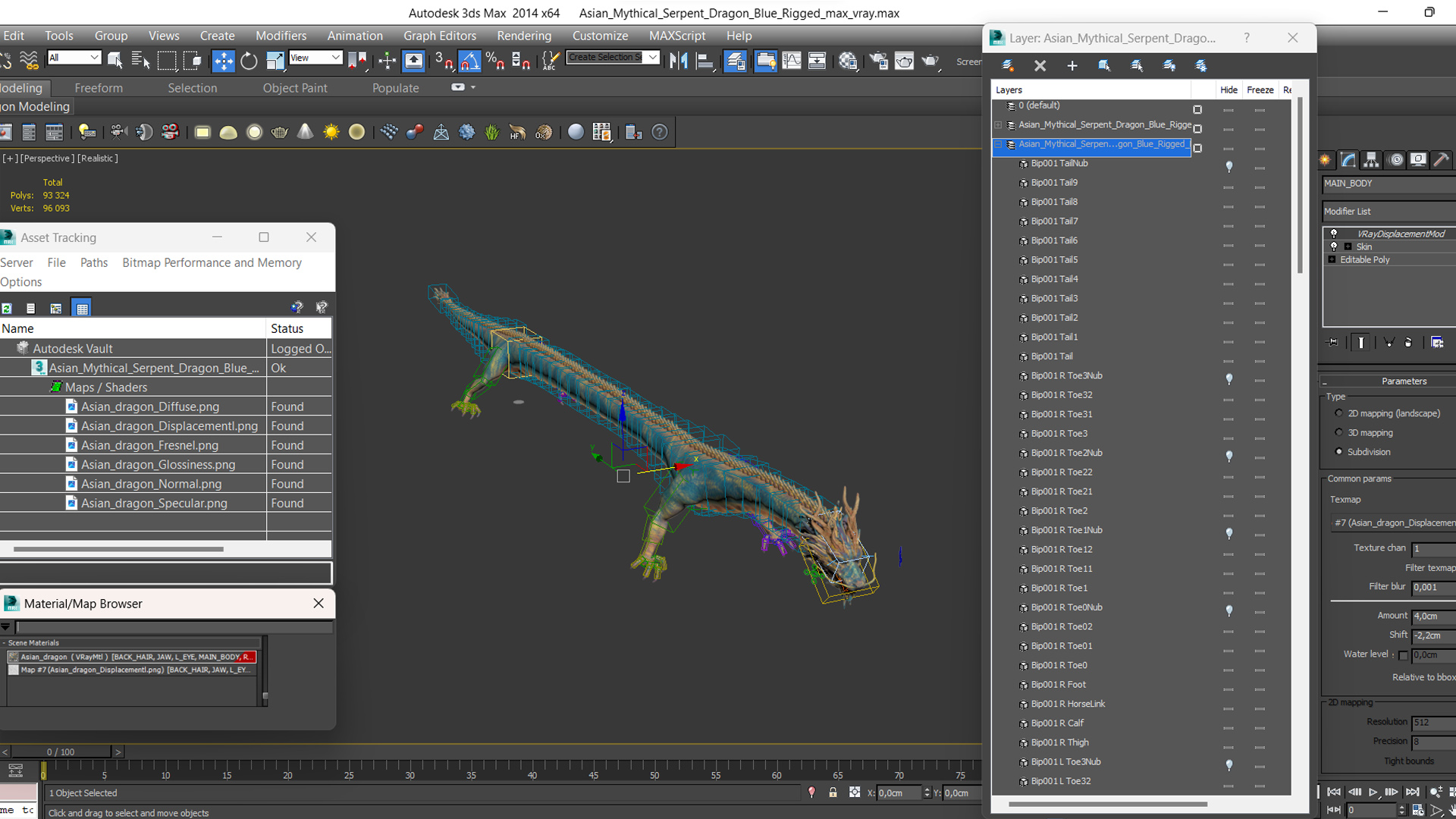The image size is (1456, 819).
Task: Click Bitmap Performance and Memory menu
Action: [x=212, y=262]
